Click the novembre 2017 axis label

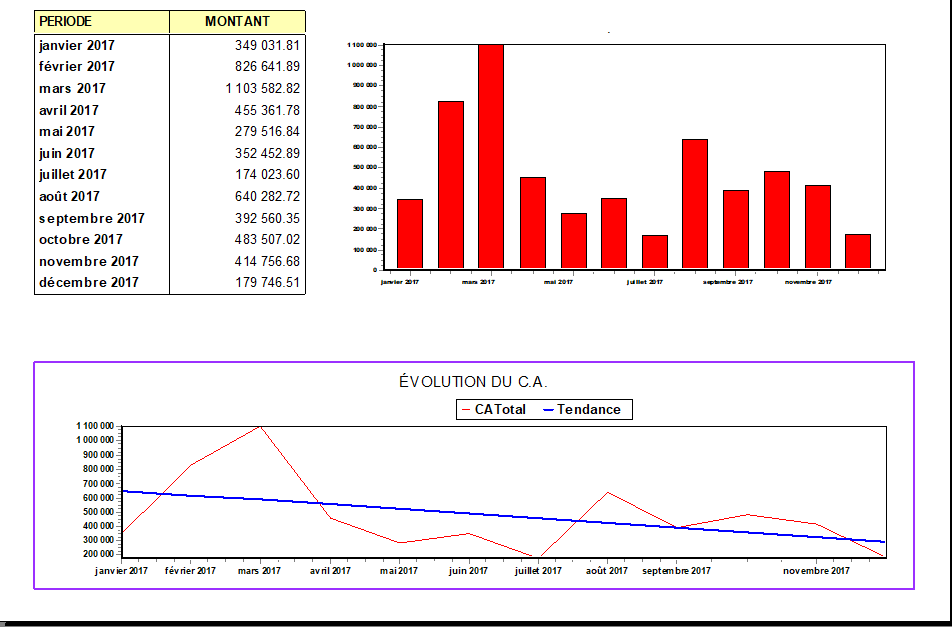(x=809, y=281)
